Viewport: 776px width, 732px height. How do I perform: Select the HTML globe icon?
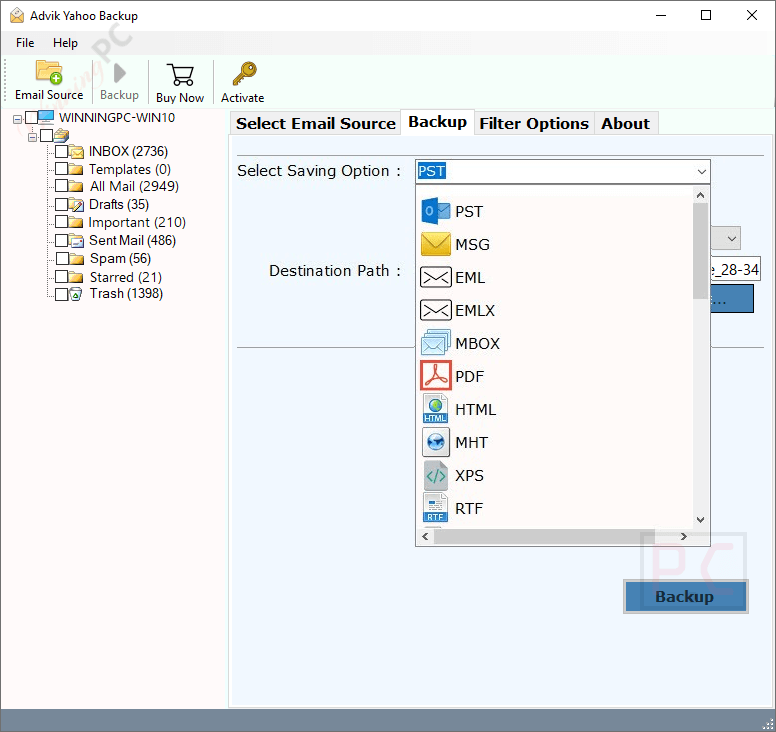[436, 409]
